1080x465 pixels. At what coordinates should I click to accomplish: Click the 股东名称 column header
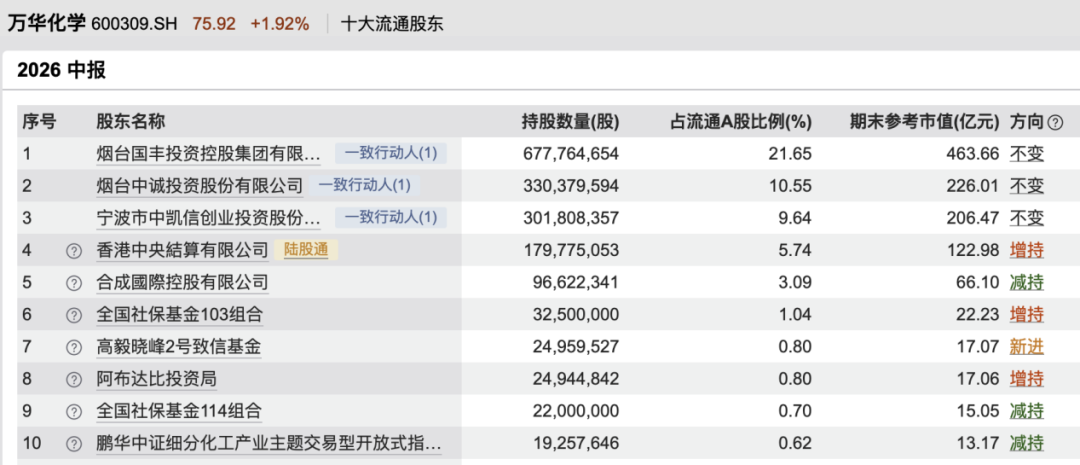(131, 122)
